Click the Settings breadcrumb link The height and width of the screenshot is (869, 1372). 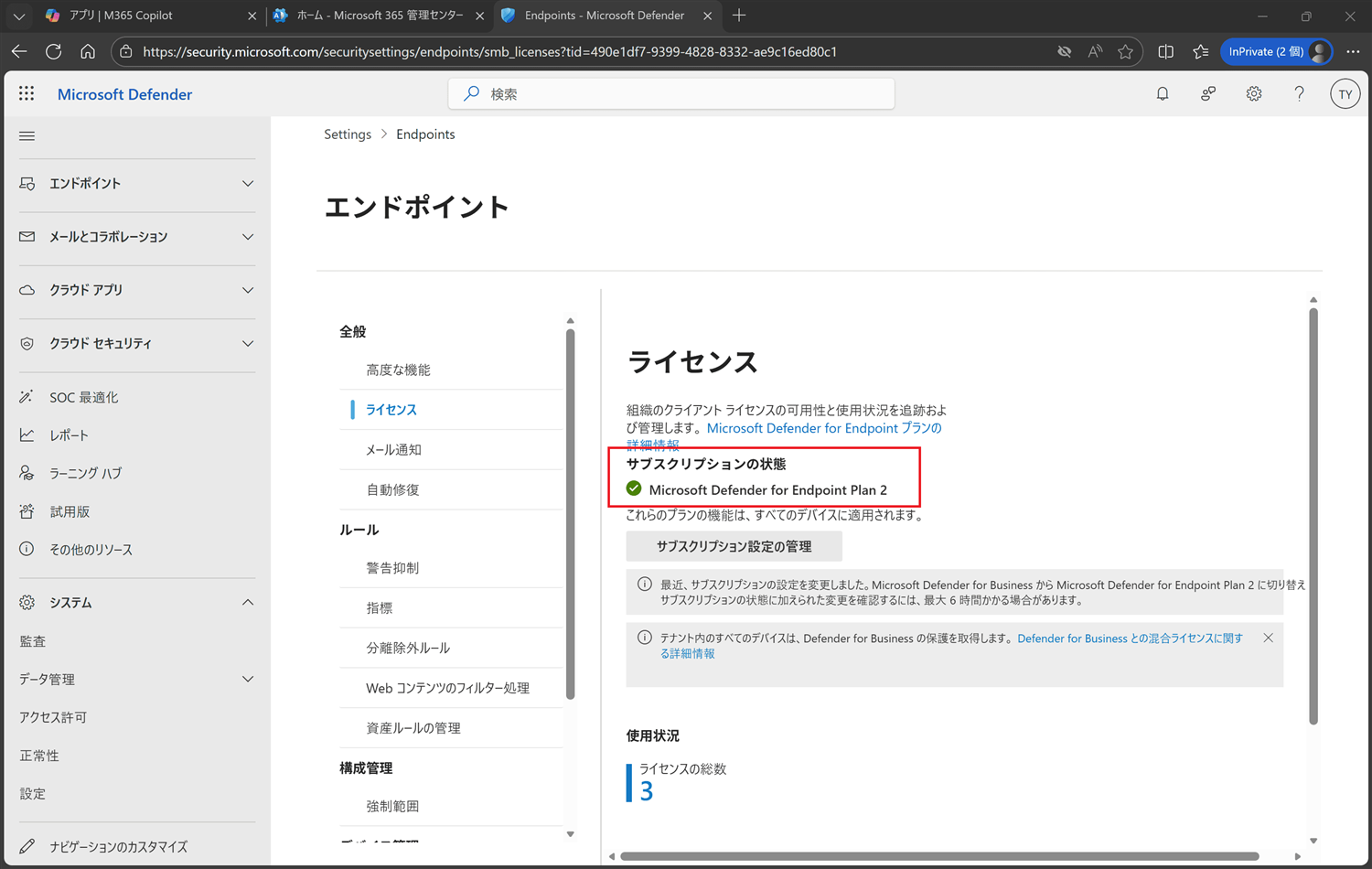348,134
